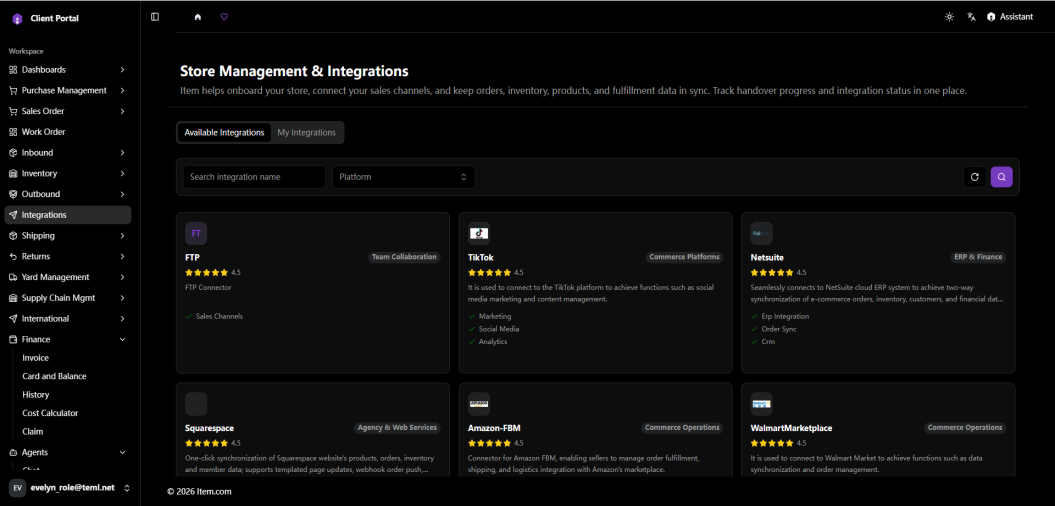This screenshot has height=506, width=1055.
Task: Click the Inventory sidebar icon
Action: tap(13, 174)
